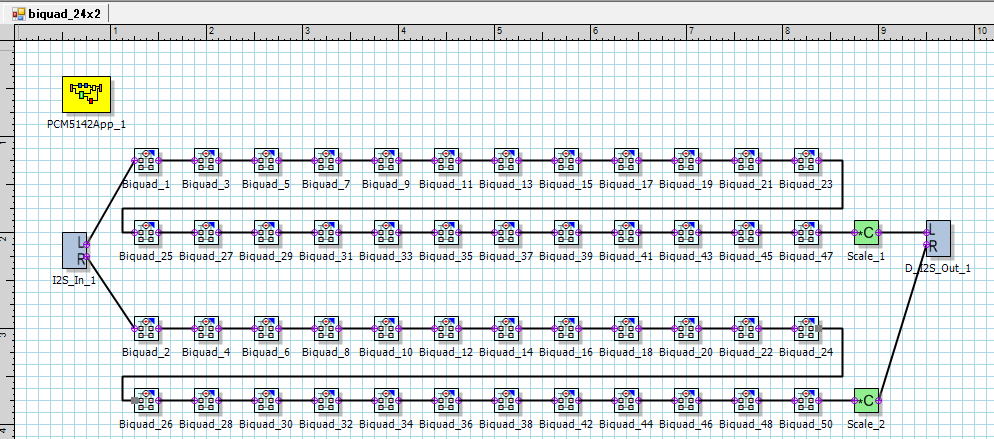Select the Biquad_13 filter block

pos(506,161)
